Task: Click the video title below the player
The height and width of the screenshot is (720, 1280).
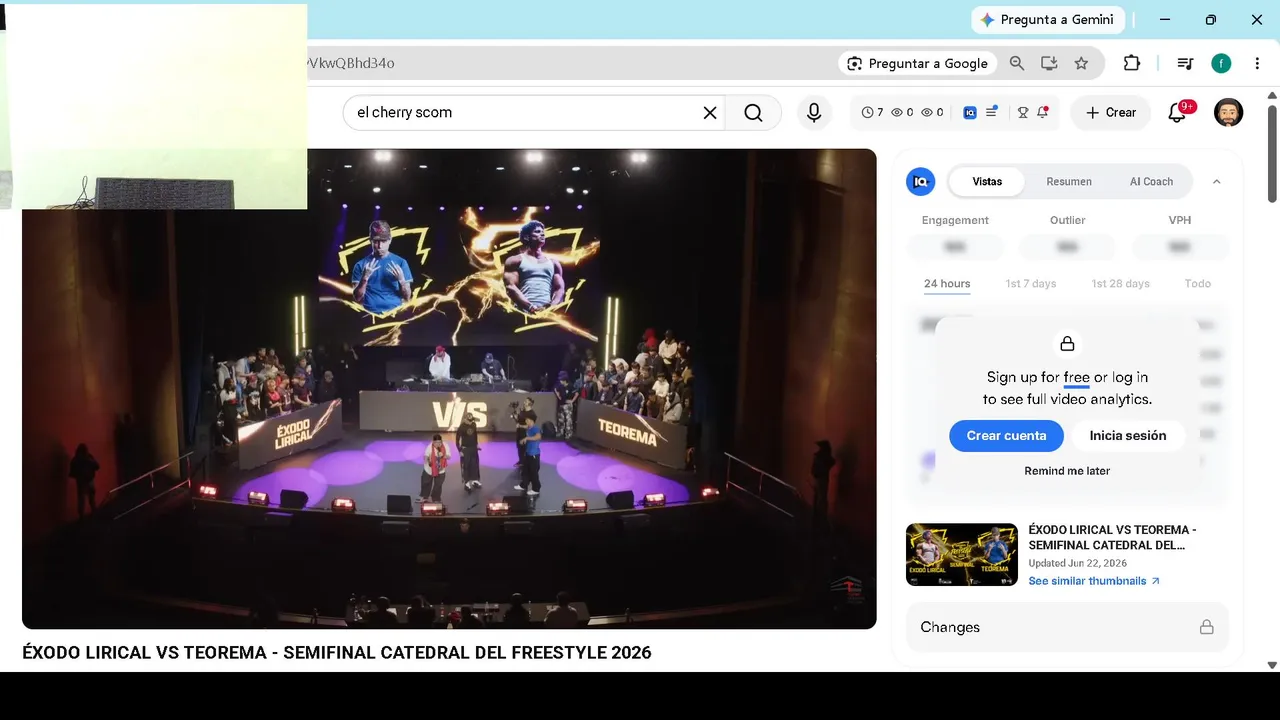Action: coord(337,653)
